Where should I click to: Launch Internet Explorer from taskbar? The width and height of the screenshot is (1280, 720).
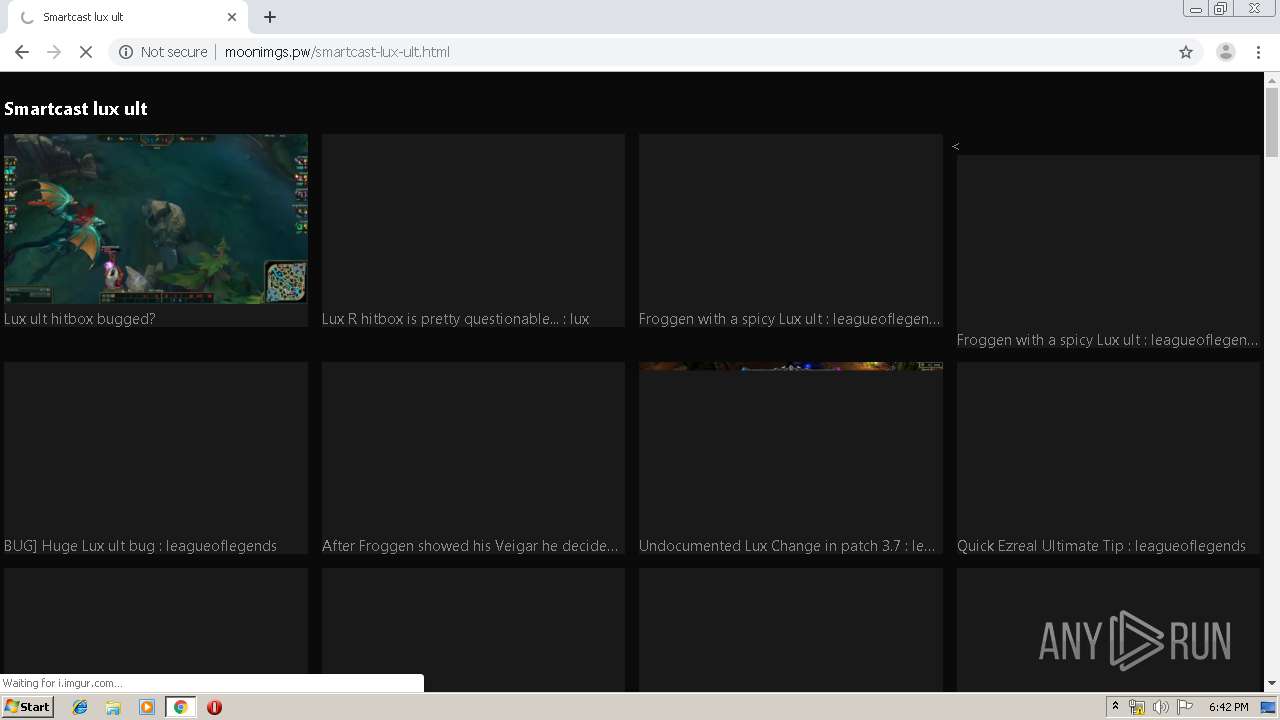80,707
